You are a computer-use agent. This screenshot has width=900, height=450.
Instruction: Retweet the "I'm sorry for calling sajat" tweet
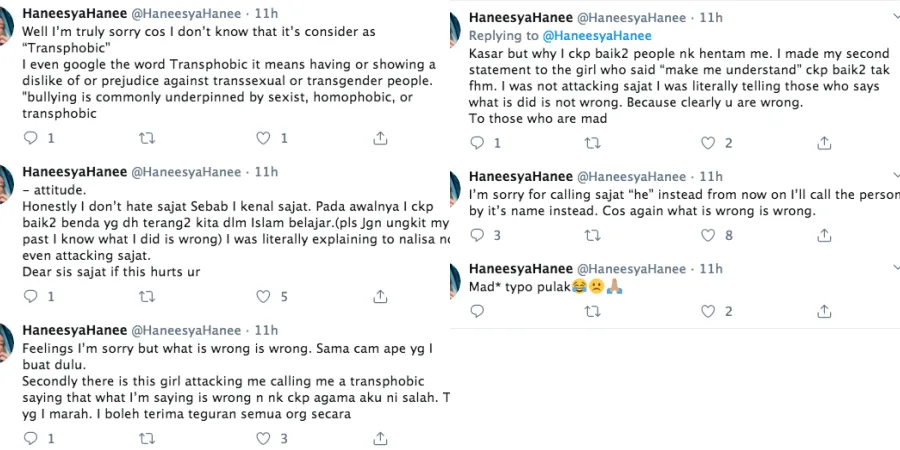593,235
